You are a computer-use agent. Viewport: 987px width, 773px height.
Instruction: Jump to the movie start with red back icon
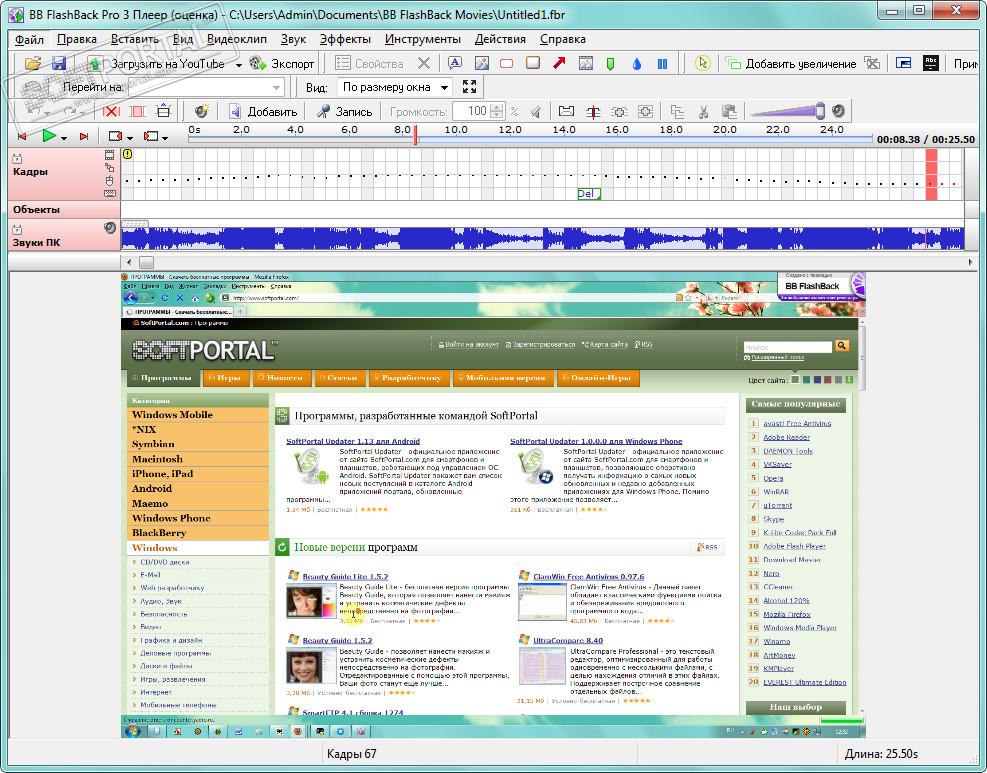(23, 136)
